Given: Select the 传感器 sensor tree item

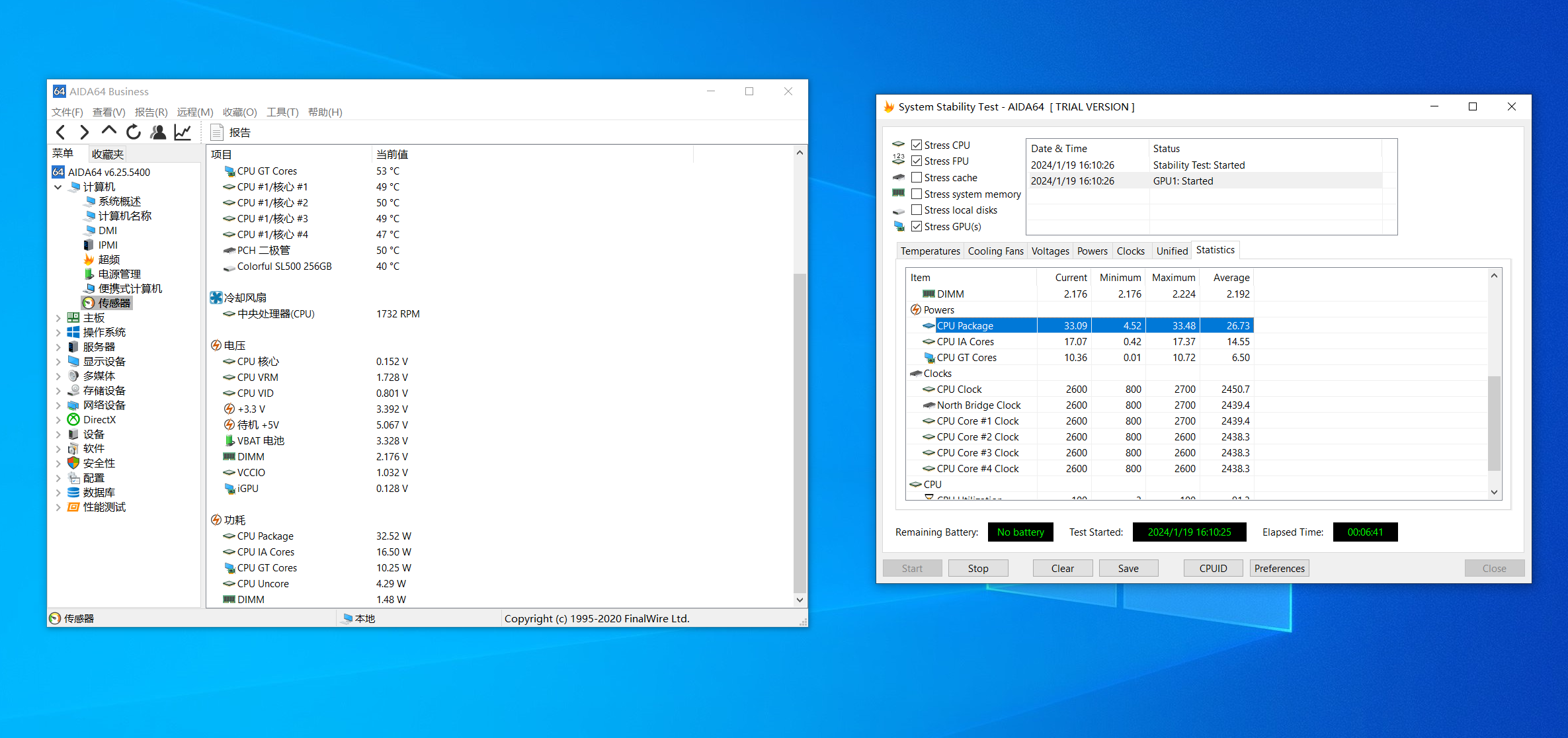Looking at the screenshot, I should tap(107, 303).
